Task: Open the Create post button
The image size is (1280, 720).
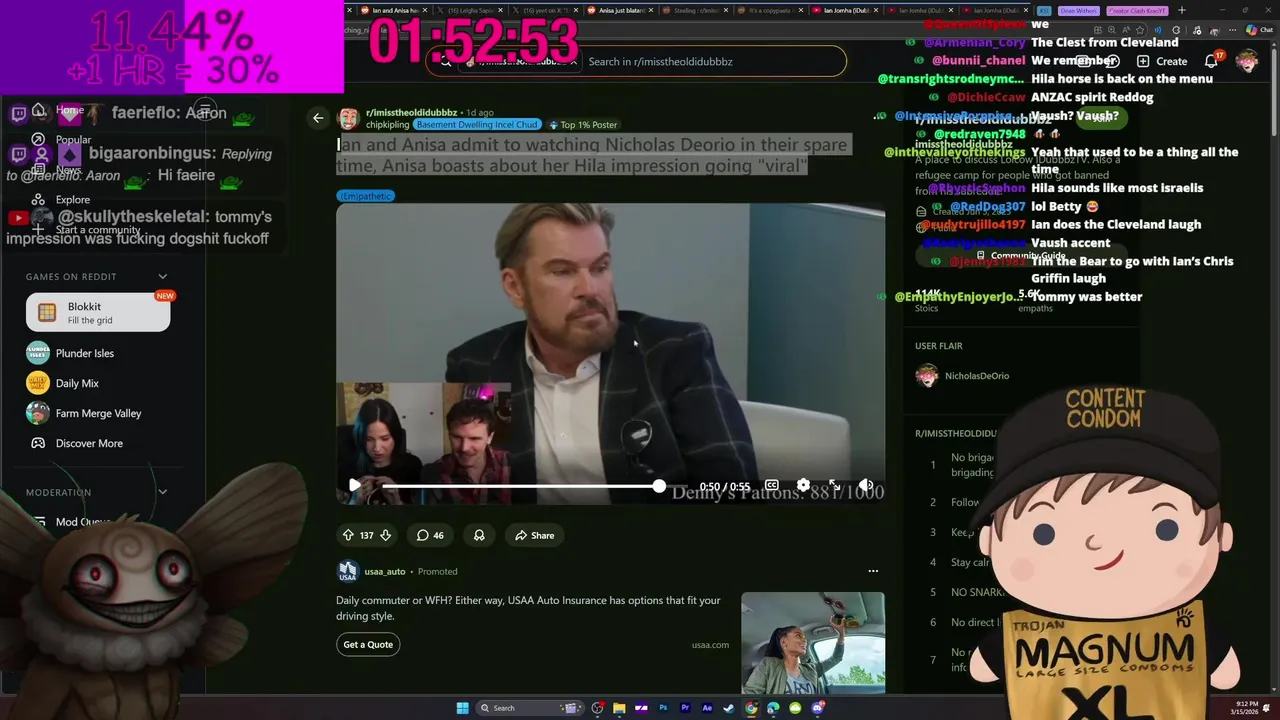Action: click(x=1161, y=61)
